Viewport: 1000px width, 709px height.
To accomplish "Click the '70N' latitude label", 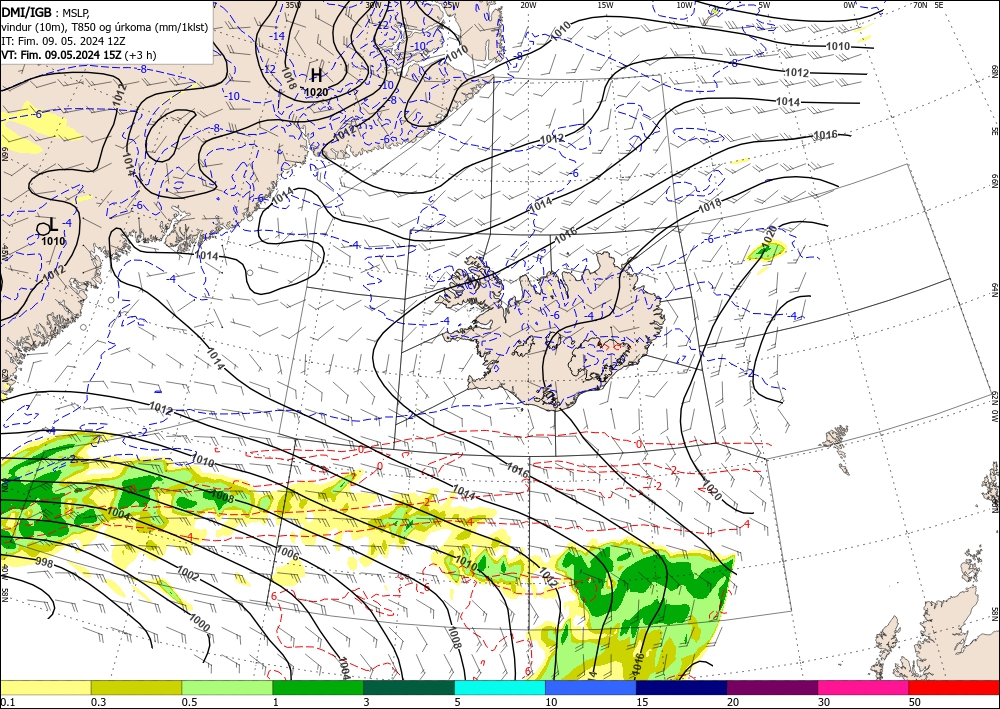I will pyautogui.click(x=920, y=5).
